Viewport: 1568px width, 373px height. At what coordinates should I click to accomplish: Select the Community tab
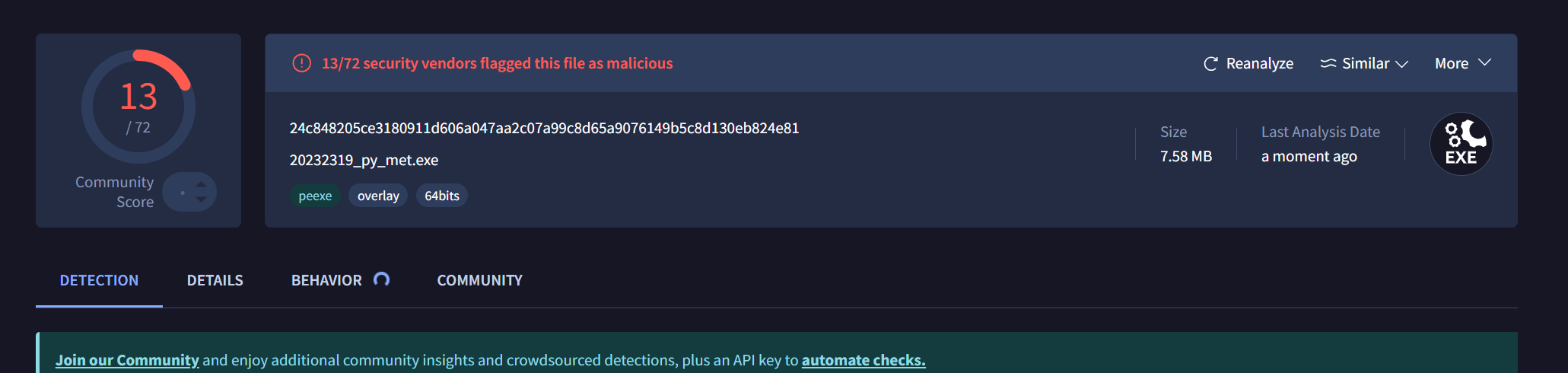479,280
